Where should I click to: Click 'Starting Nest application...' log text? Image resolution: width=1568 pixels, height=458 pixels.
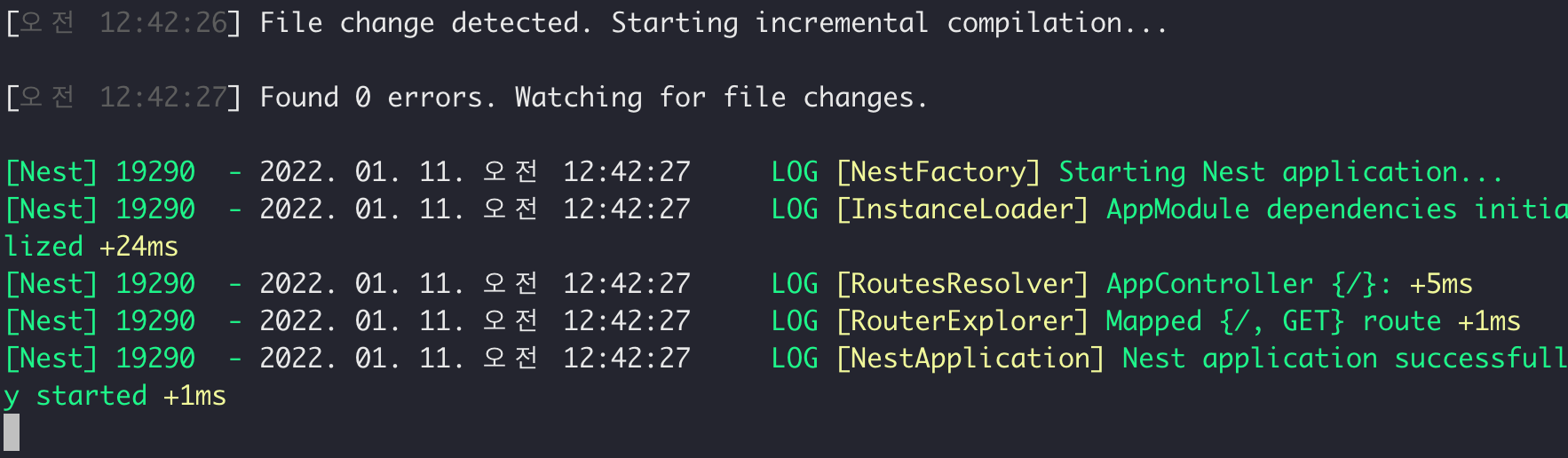(x=1280, y=172)
